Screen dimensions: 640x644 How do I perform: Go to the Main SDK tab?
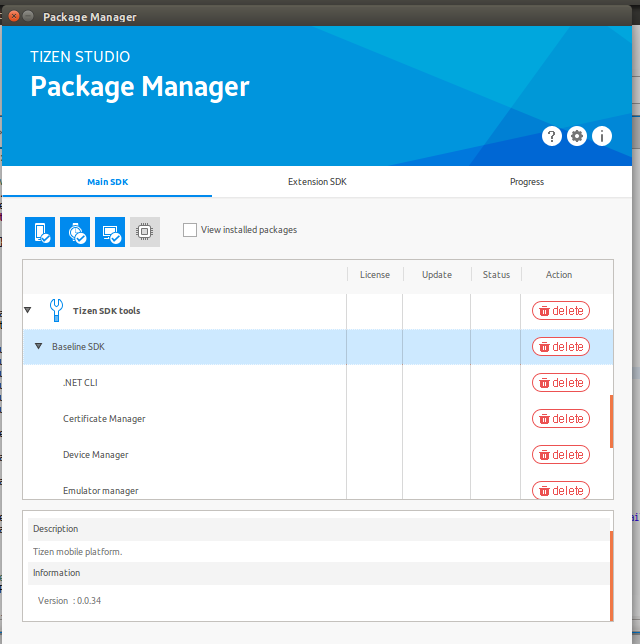pyautogui.click(x=107, y=182)
